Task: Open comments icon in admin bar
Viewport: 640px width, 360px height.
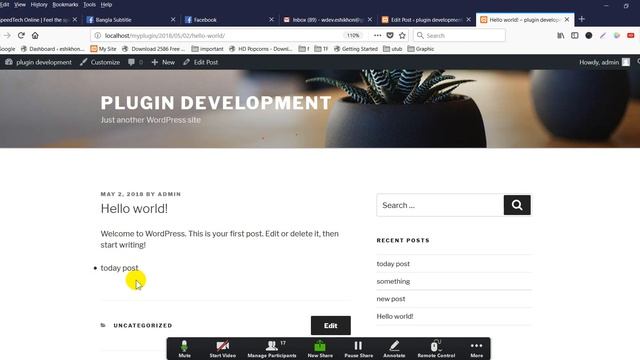Action: (x=136, y=62)
